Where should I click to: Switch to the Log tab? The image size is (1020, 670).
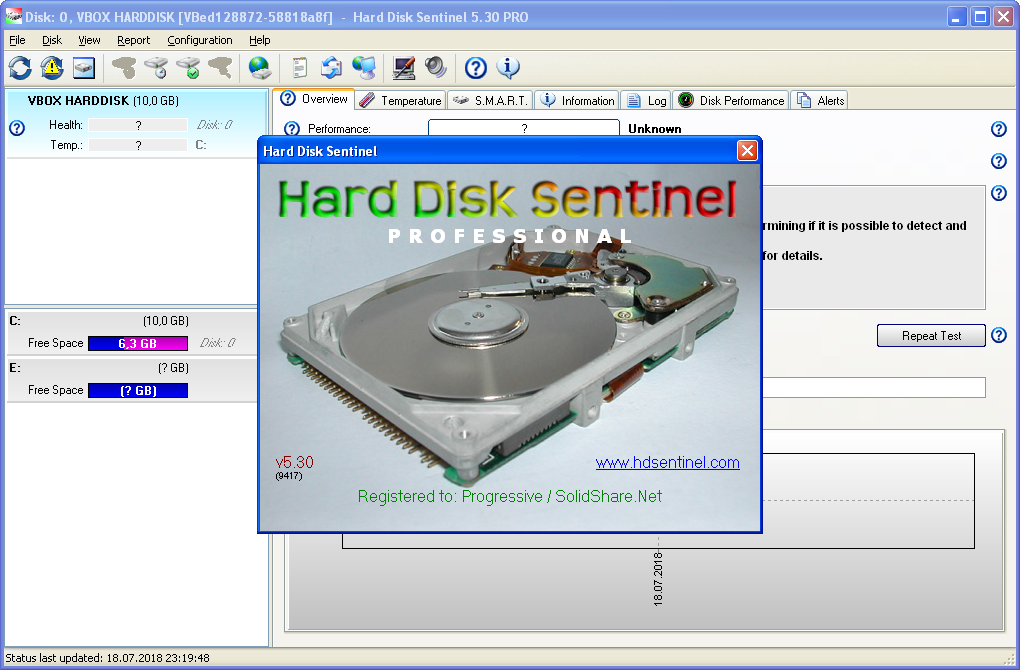(646, 101)
